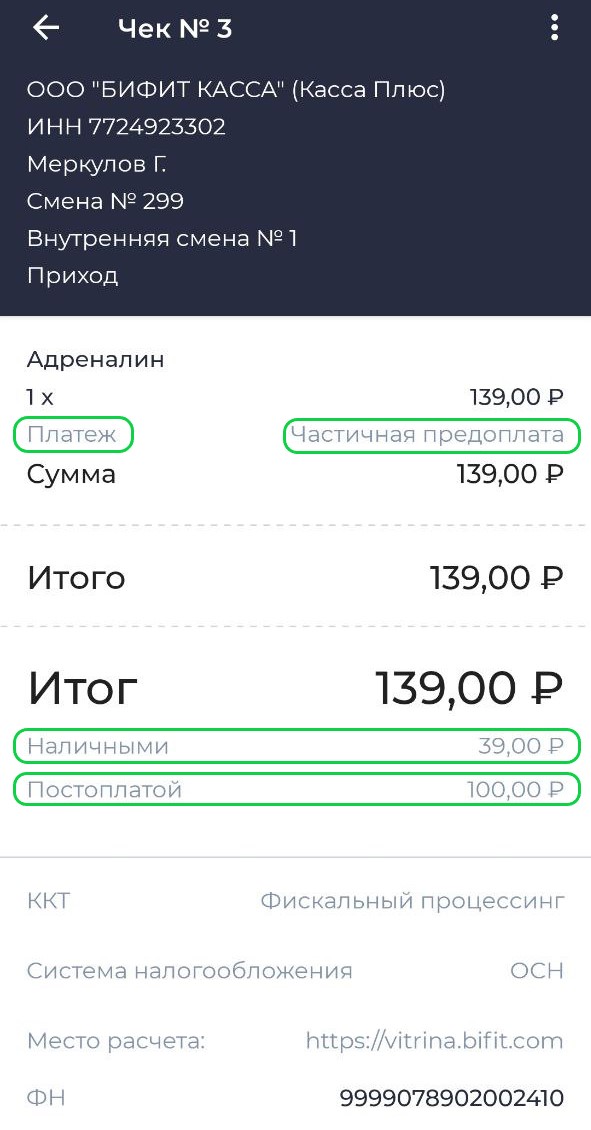Tap the back arrow icon
591x1130 pixels.
coord(45,28)
